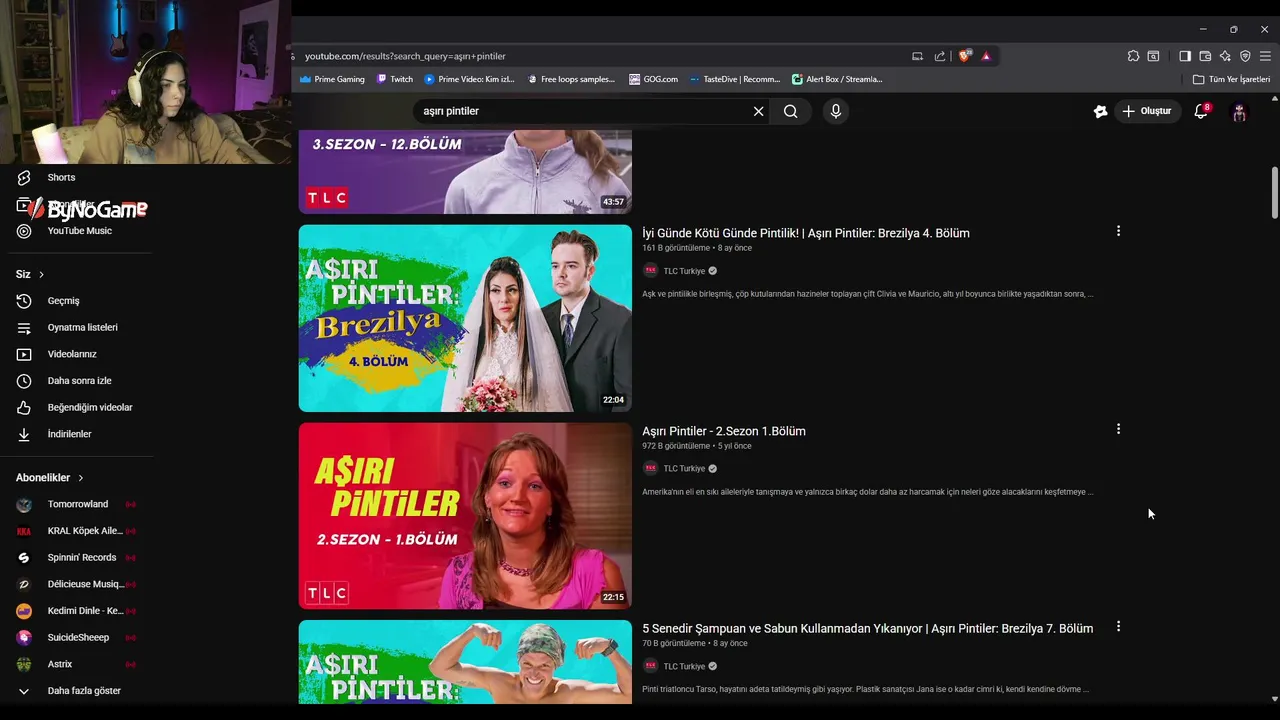
Task: Open Videolarınız page
Action: coord(72,354)
